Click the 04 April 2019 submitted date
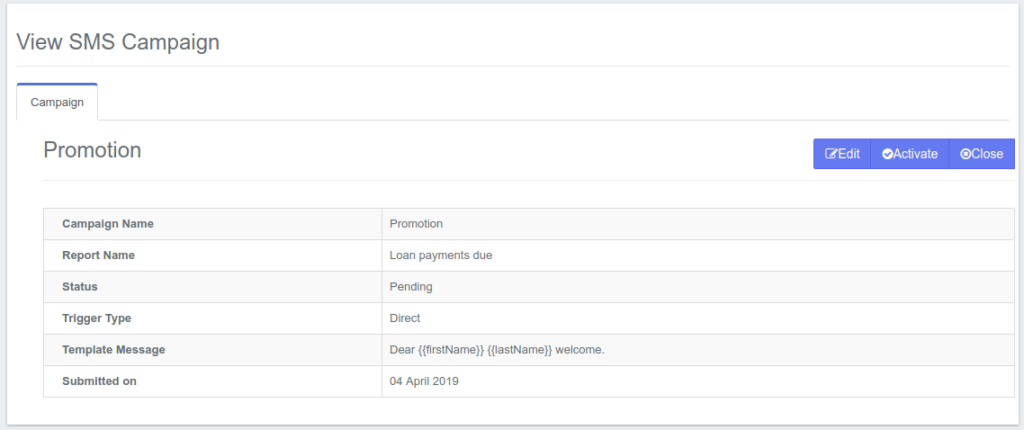The width and height of the screenshot is (1024, 430). 426,381
